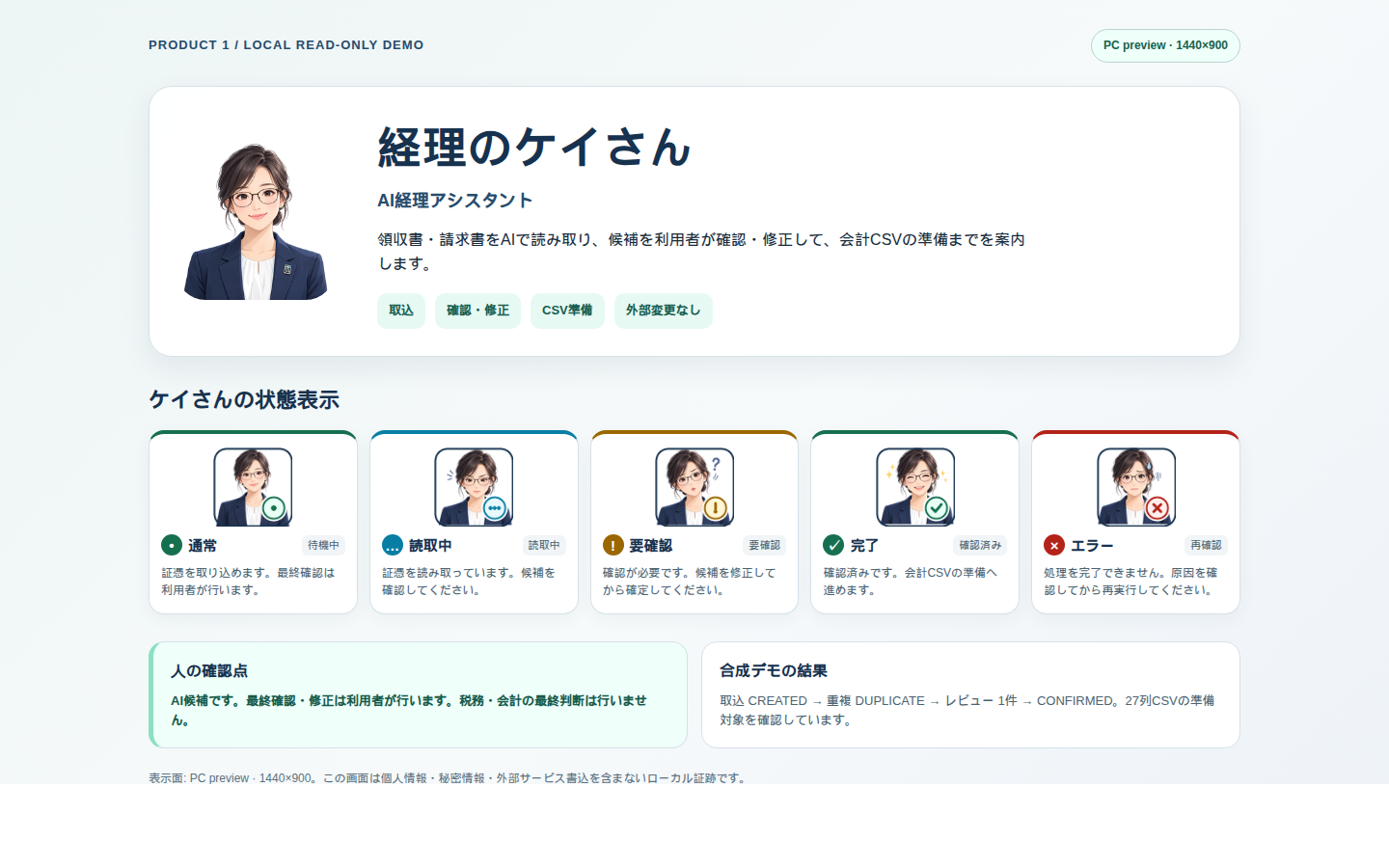This screenshot has width=1389, height=868.
Task: Select the エラー state avatar thumbnail
Action: (x=1136, y=487)
